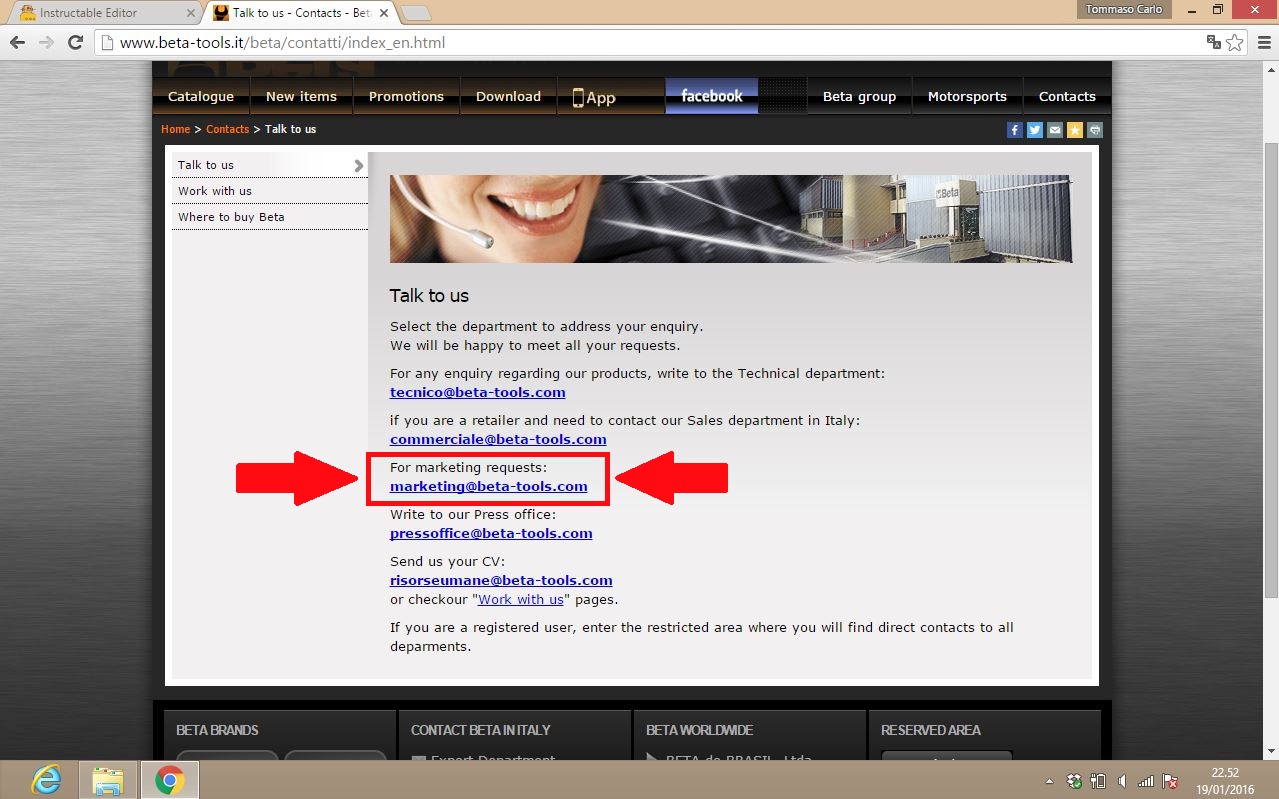This screenshot has height=799, width=1279.
Task: Close the Talk to us tab
Action: pyautogui.click(x=384, y=13)
